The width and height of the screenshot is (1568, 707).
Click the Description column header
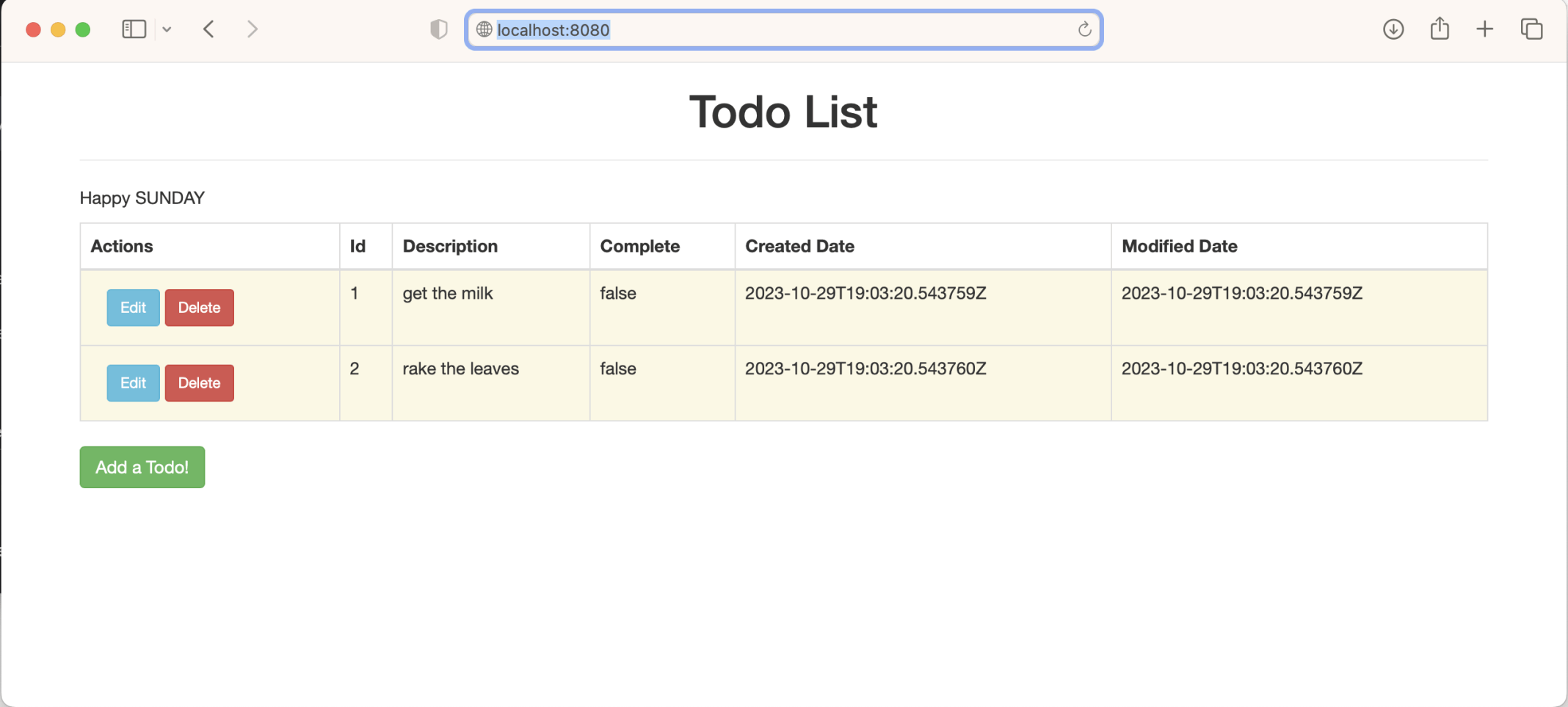(x=450, y=246)
